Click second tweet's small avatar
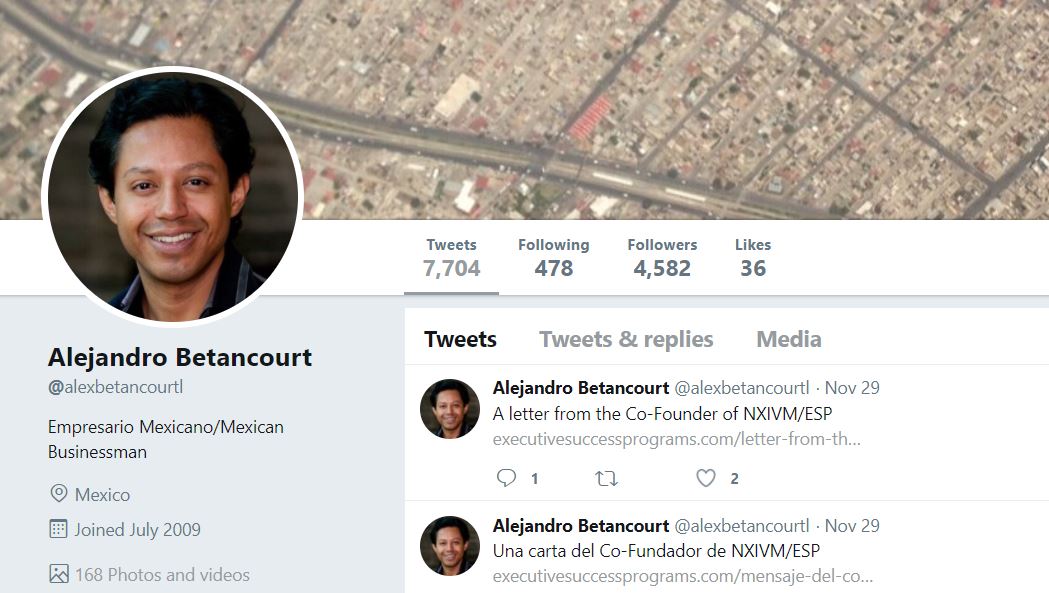 450,546
